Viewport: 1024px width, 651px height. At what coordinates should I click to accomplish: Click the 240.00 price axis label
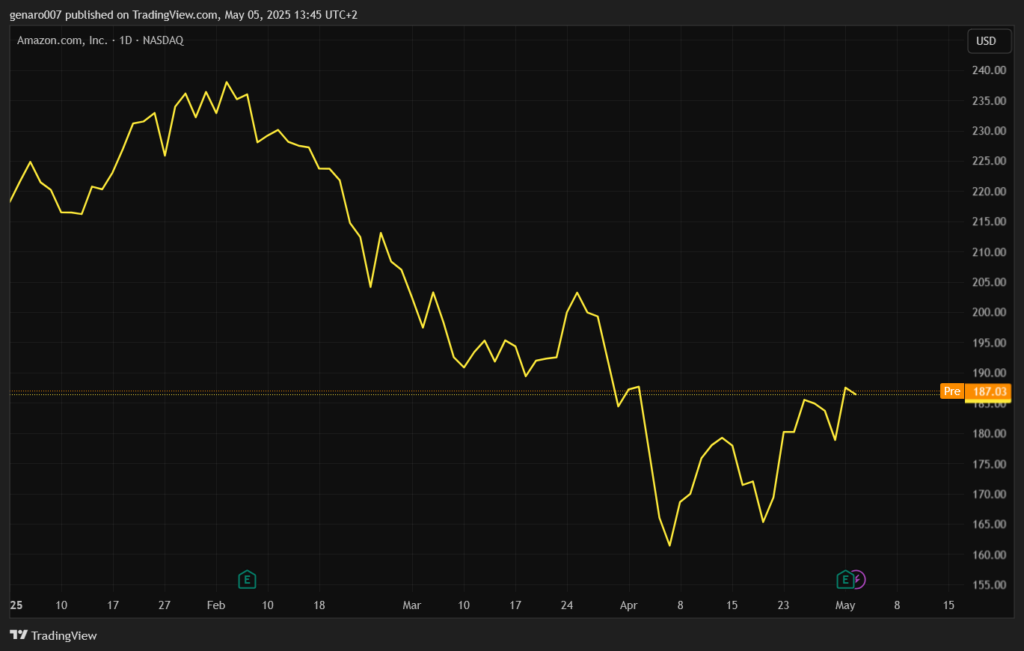coord(988,71)
